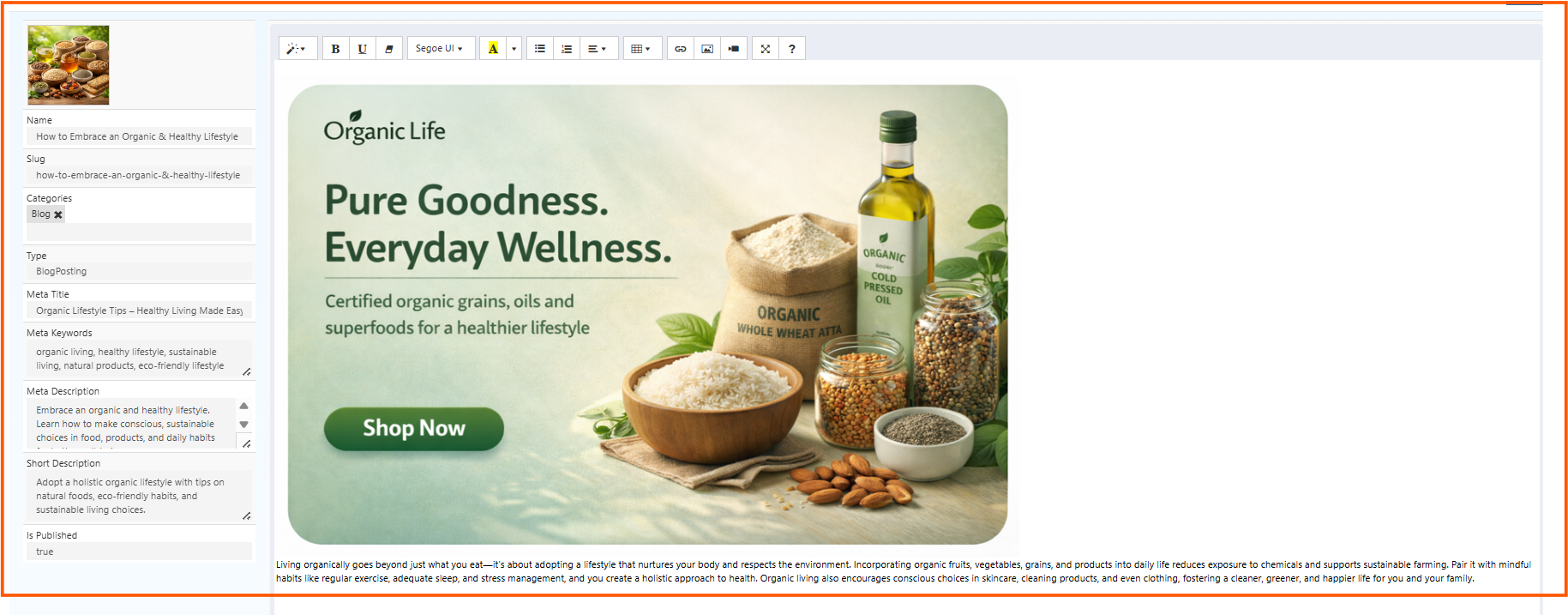Click the eraser remove-formatting icon
Image resolution: width=1568 pixels, height=615 pixels.
[389, 49]
